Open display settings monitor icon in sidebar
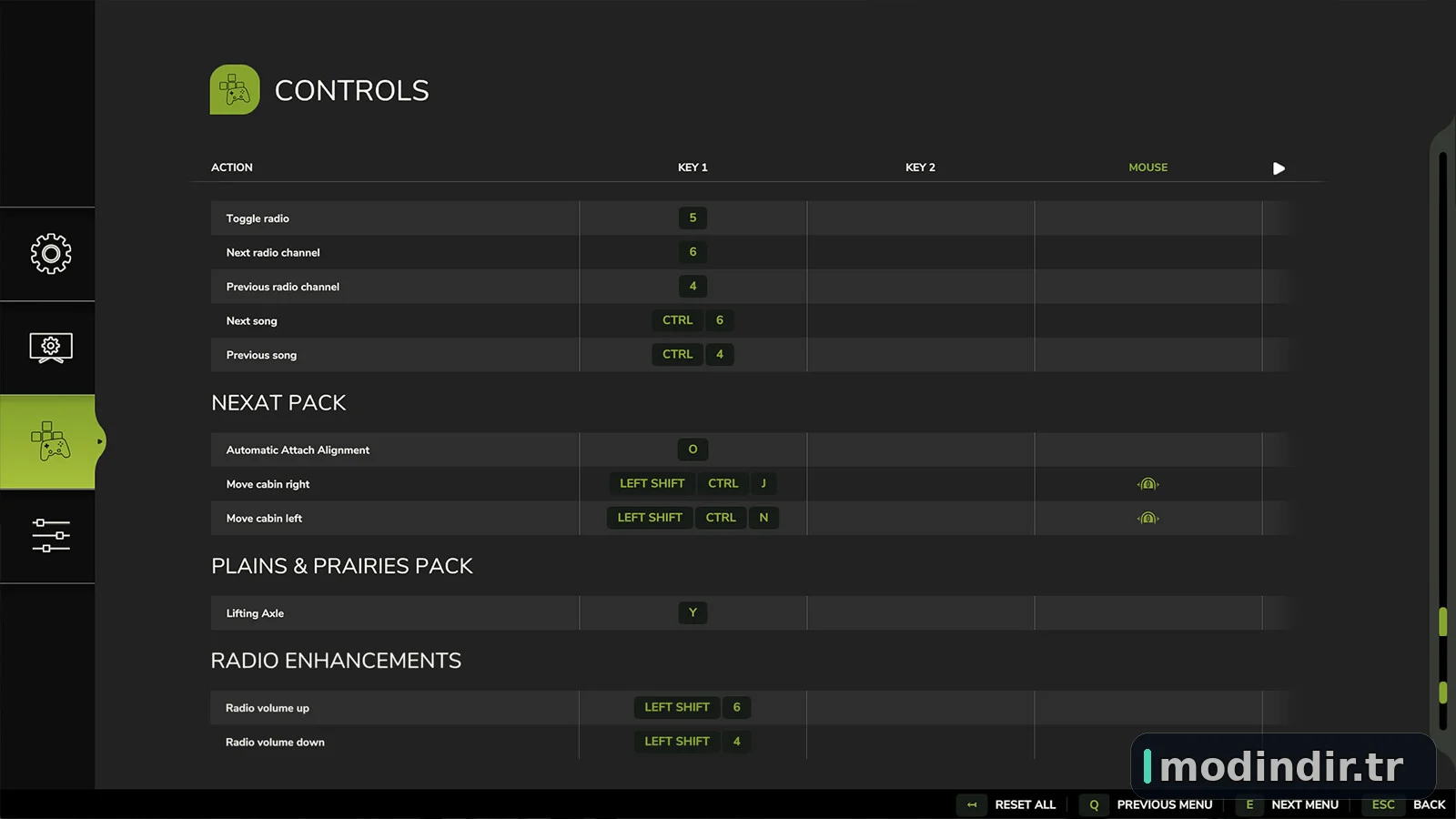 coord(51,348)
